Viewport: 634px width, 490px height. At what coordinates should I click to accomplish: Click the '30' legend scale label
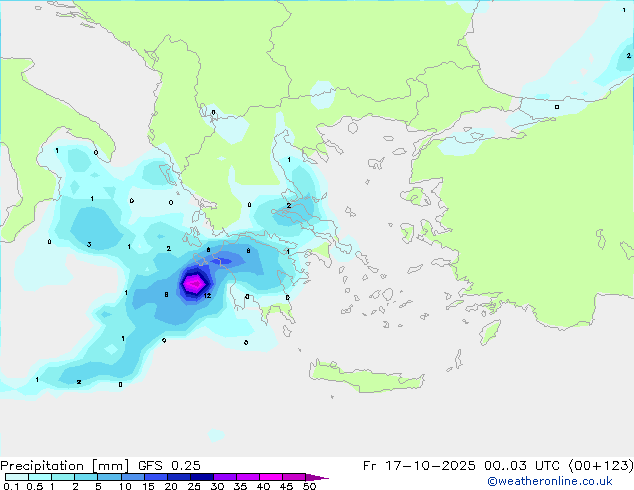[217, 486]
